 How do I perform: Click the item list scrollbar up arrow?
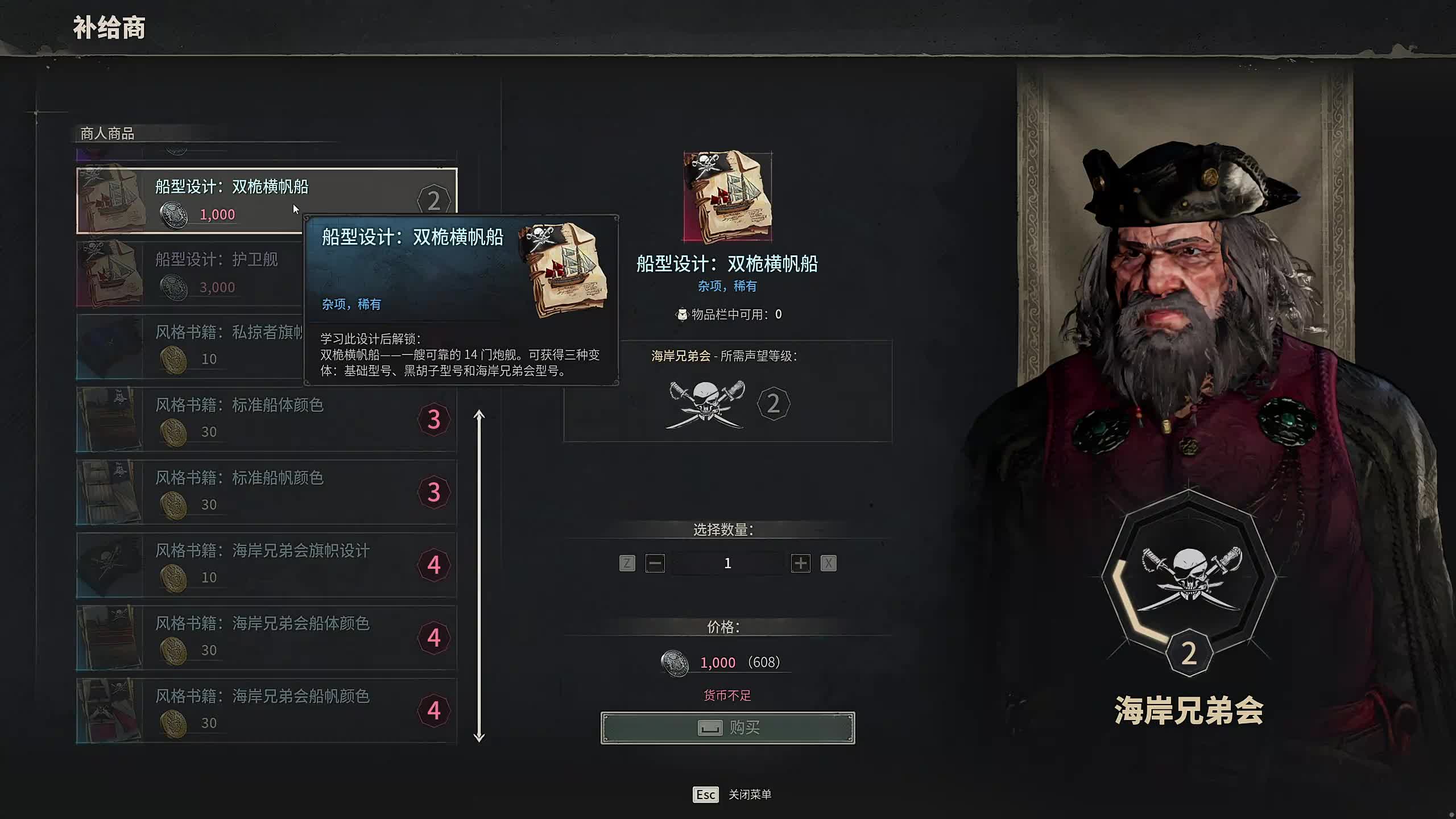point(479,416)
